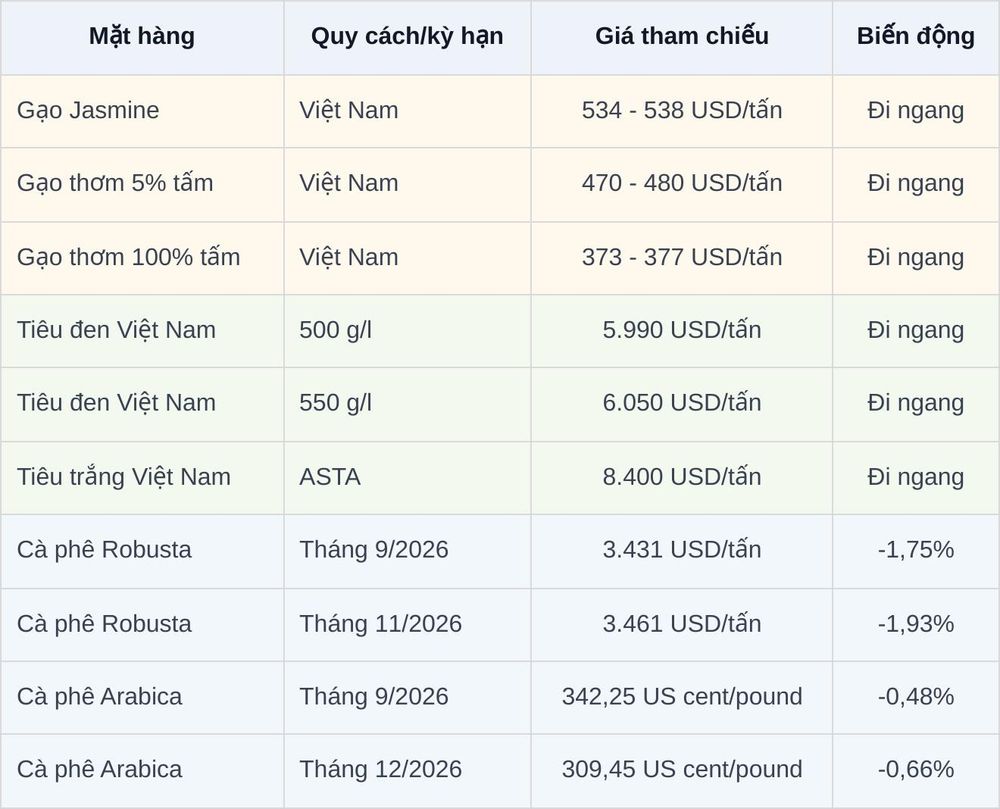Click the -0,66% change value
Viewport: 1000px width, 809px height.
click(916, 770)
